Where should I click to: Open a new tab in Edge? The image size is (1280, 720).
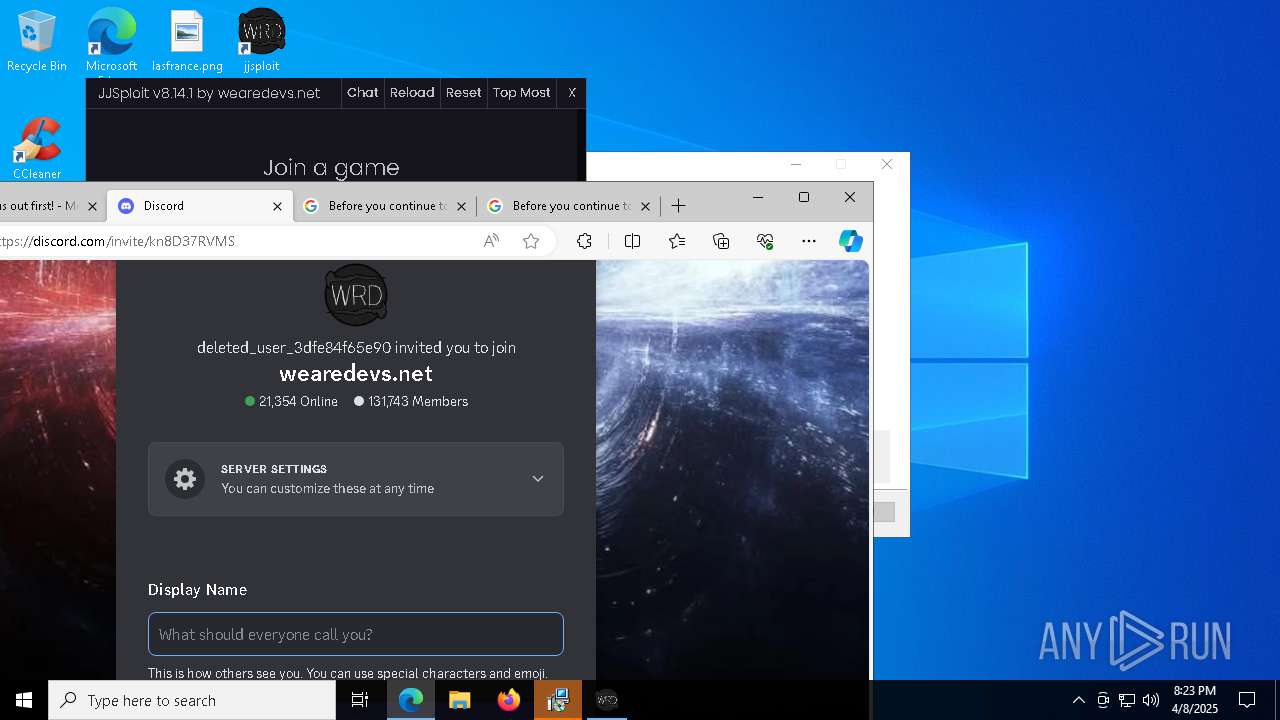pos(678,206)
